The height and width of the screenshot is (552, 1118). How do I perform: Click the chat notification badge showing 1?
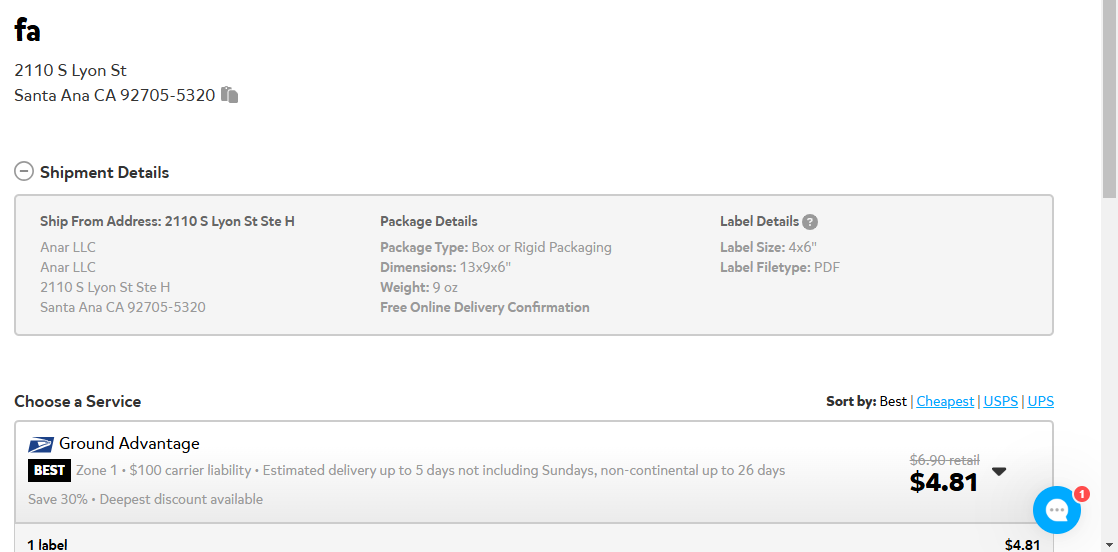(1081, 494)
